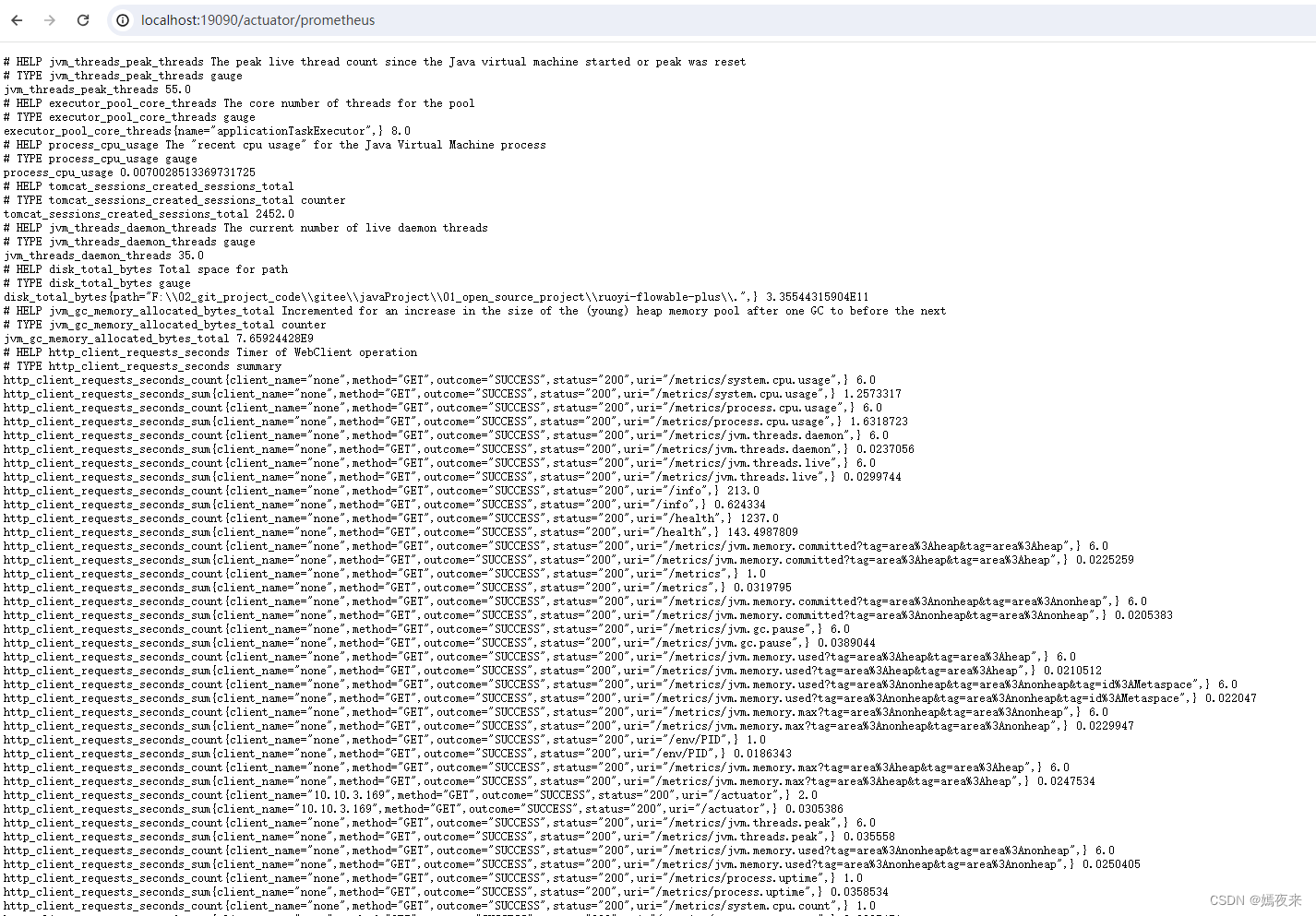
Task: Select the executor_pool_core_threads applicationTaskExecutor value line
Action: 208,131
